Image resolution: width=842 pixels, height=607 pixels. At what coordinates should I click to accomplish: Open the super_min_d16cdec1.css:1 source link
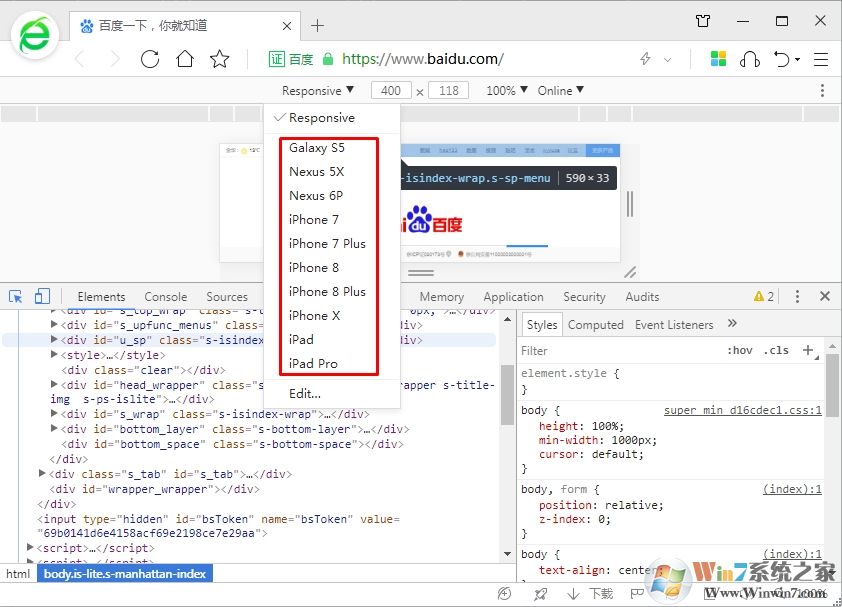[x=742, y=410]
